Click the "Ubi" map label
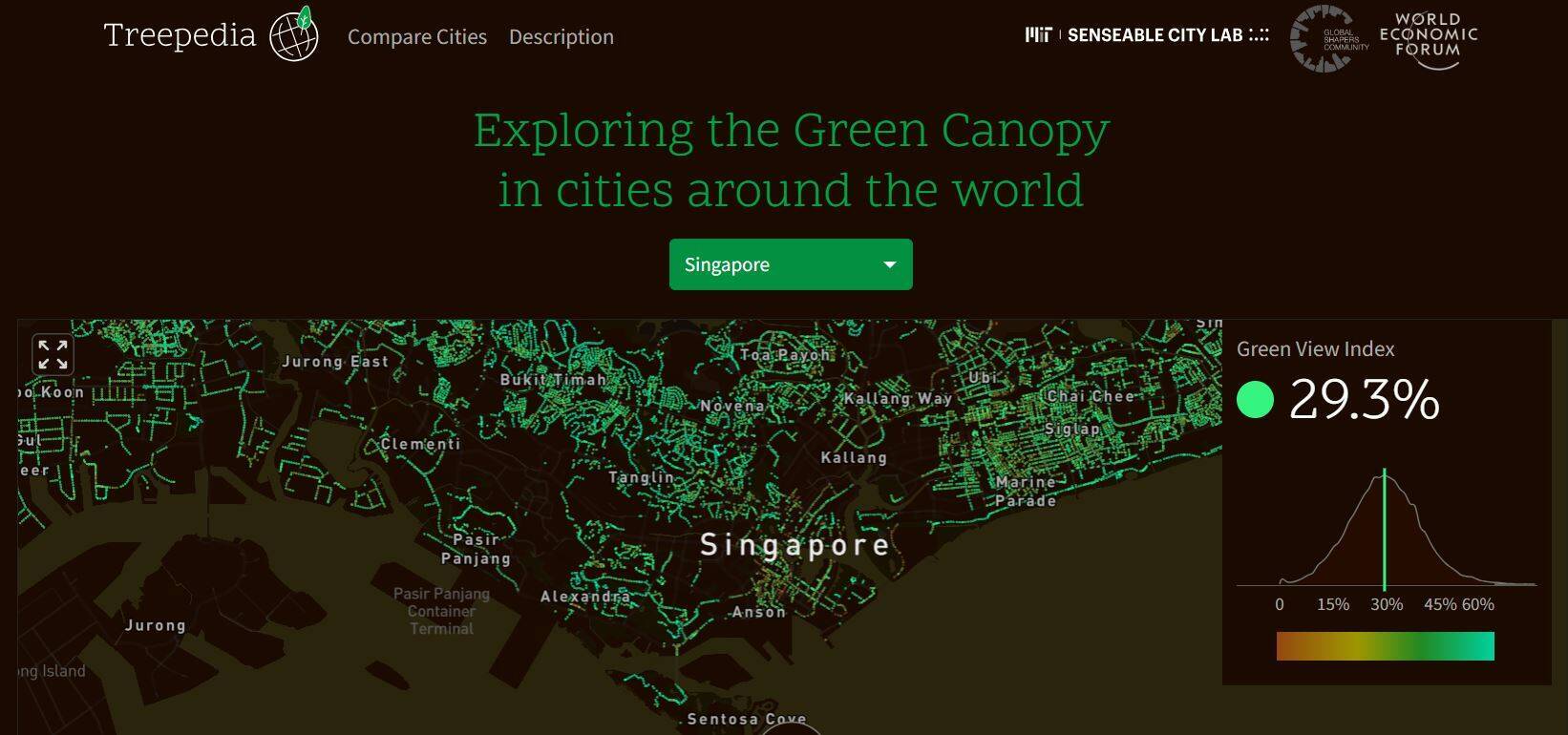The height and width of the screenshot is (735, 1568). pos(982,378)
